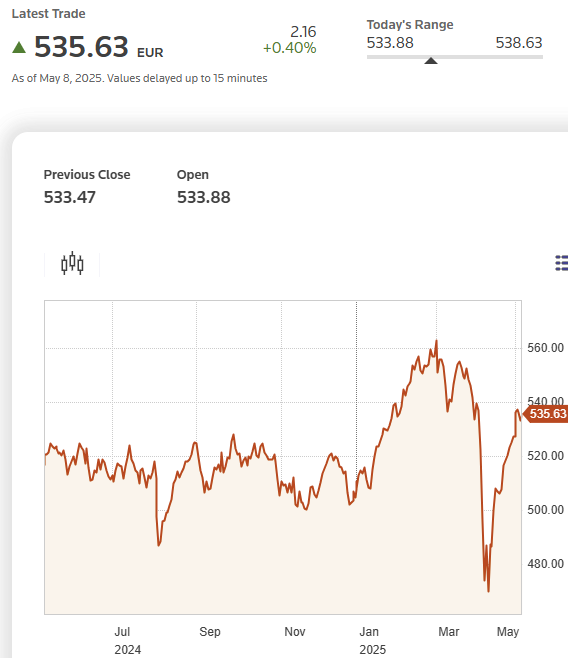The height and width of the screenshot is (658, 568).
Task: Click the 2.16 price change value
Action: (x=303, y=32)
